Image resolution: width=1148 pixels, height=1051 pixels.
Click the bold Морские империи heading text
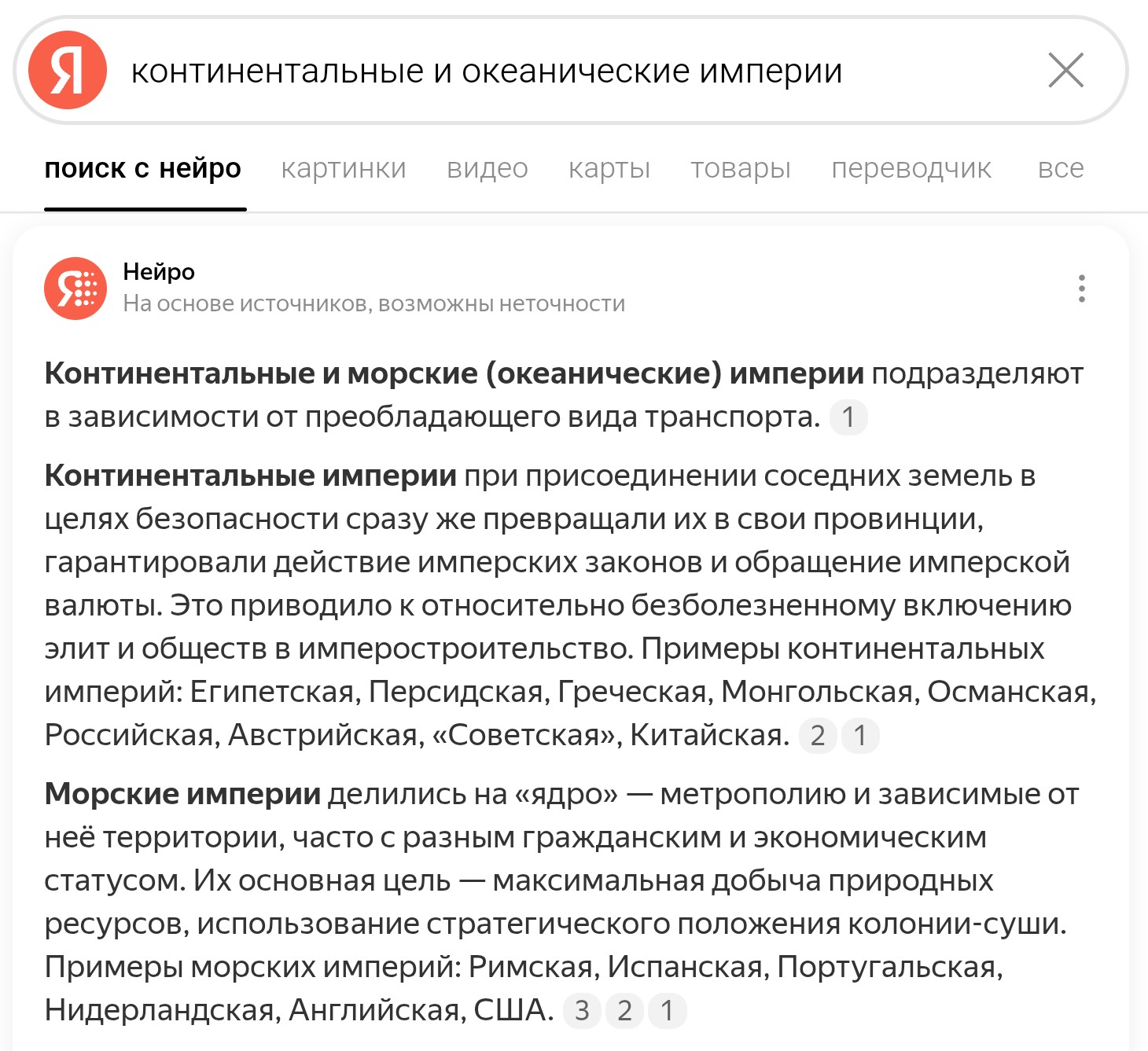click(x=182, y=794)
